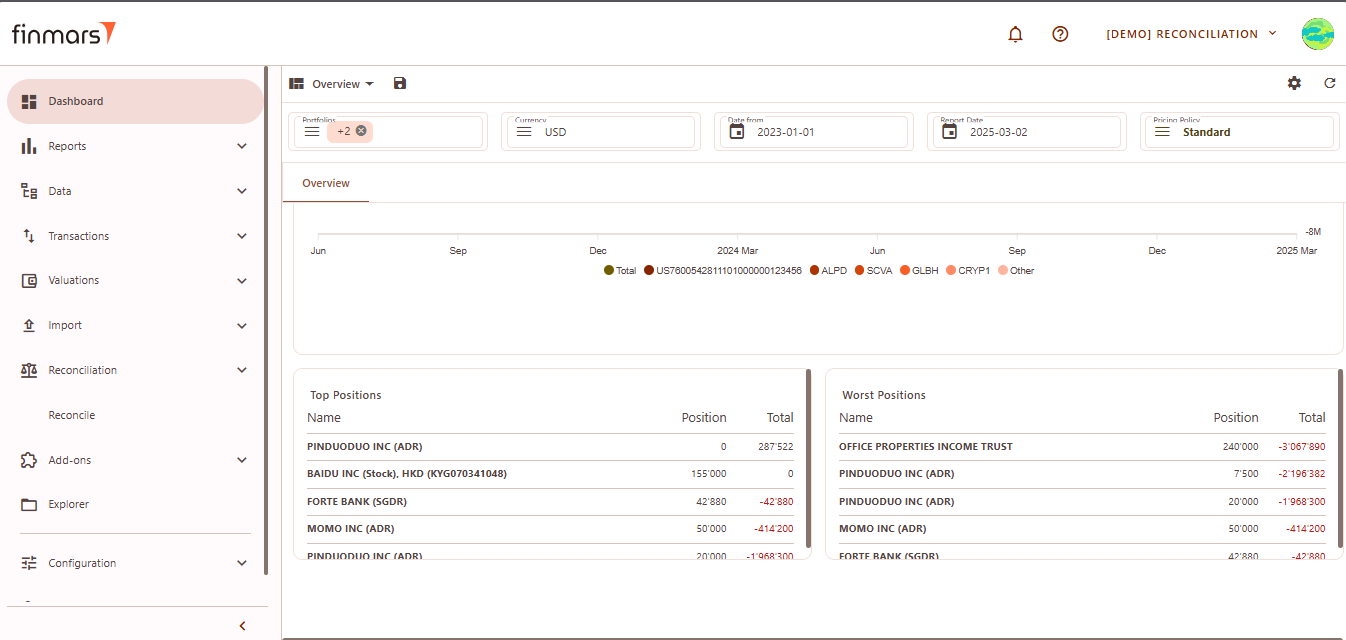Toggle the ALPD series in legend
This screenshot has width=1346, height=640.
(828, 271)
